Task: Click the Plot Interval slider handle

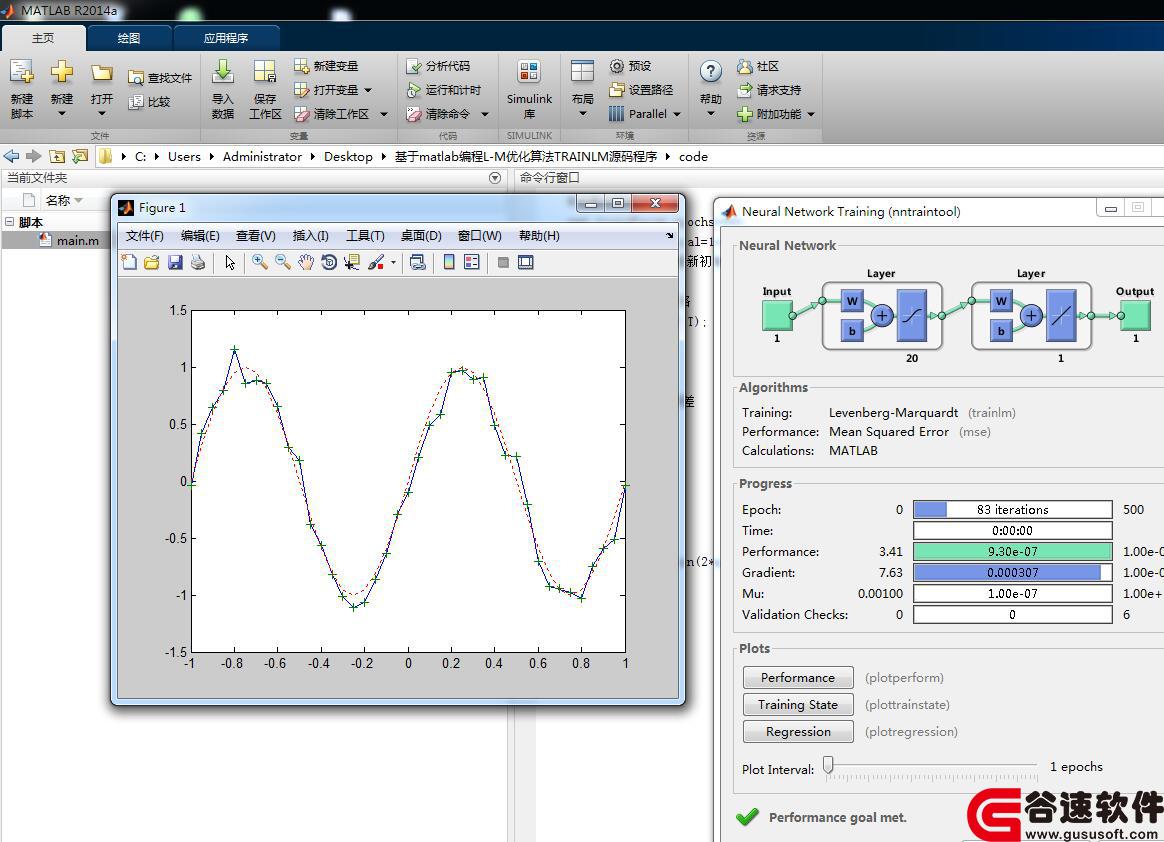Action: point(828,764)
